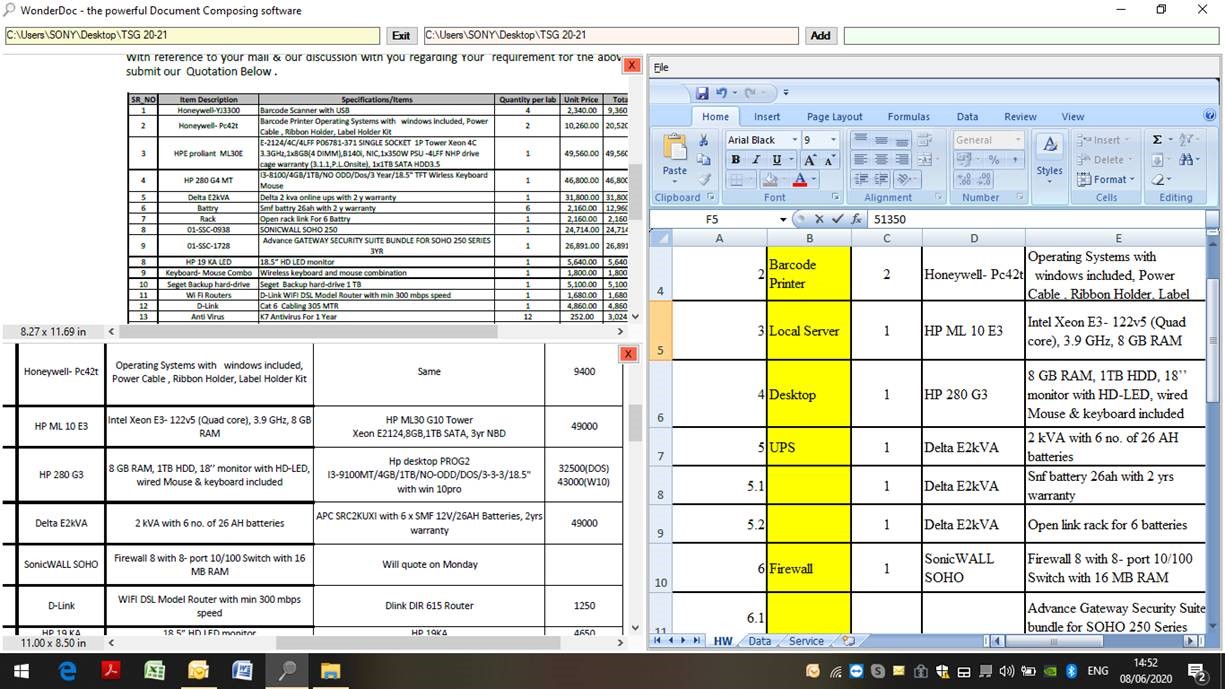Open the Windows Start menu
Viewport: 1225px width, 689px height.
coord(20,670)
